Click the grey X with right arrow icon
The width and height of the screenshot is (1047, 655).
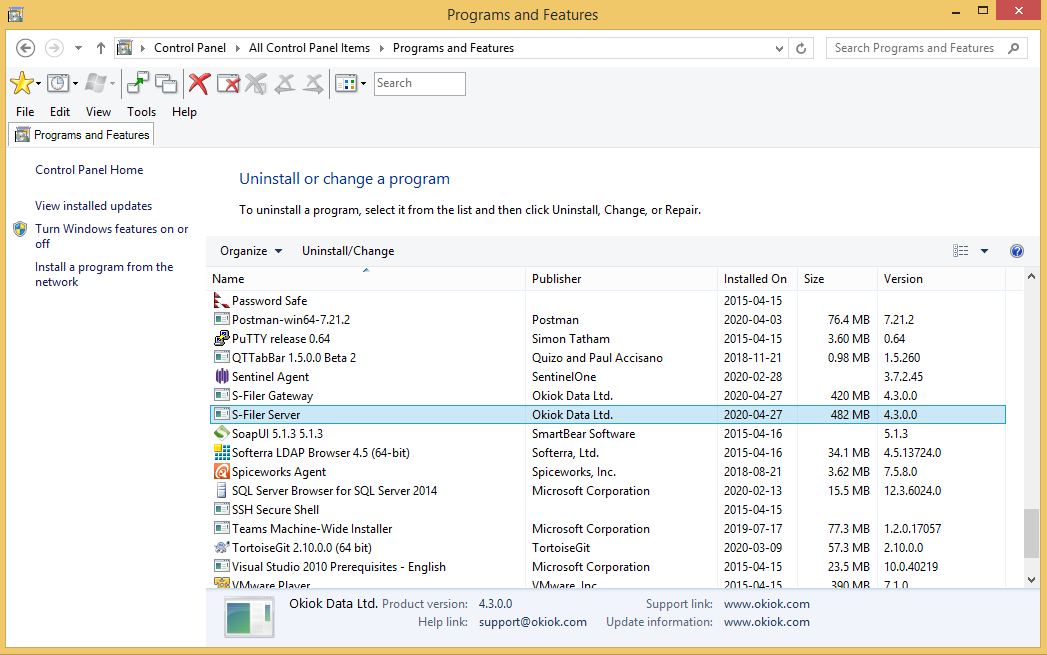(x=313, y=83)
